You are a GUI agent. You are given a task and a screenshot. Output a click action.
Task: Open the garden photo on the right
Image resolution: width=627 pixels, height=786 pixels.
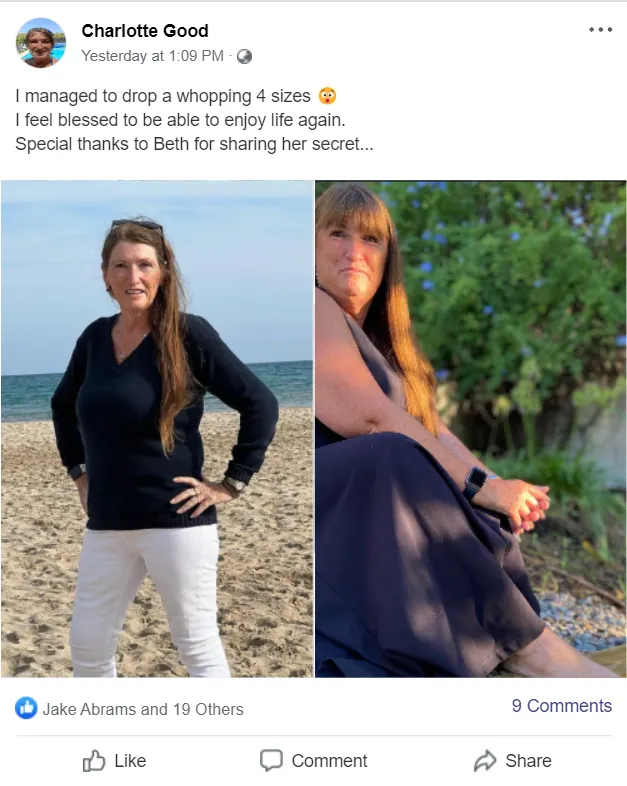pyautogui.click(x=471, y=429)
